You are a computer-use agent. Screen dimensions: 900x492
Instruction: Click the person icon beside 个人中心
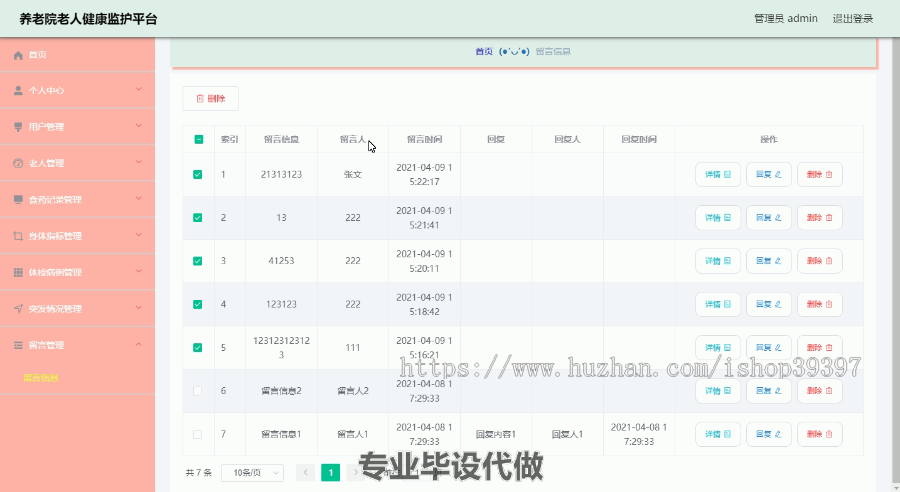tap(18, 91)
